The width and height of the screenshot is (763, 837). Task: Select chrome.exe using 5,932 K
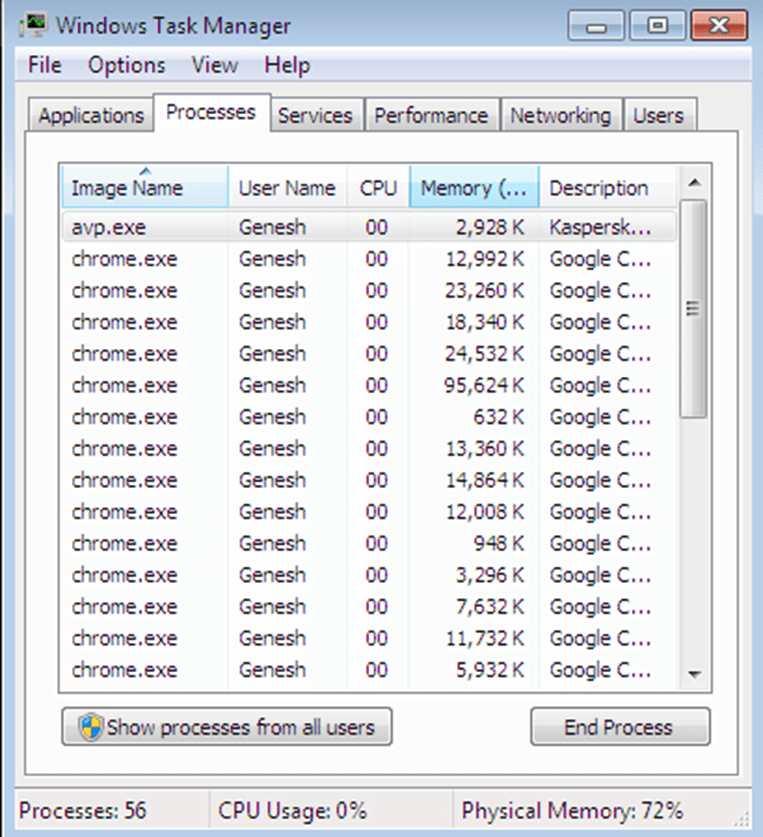[369, 669]
